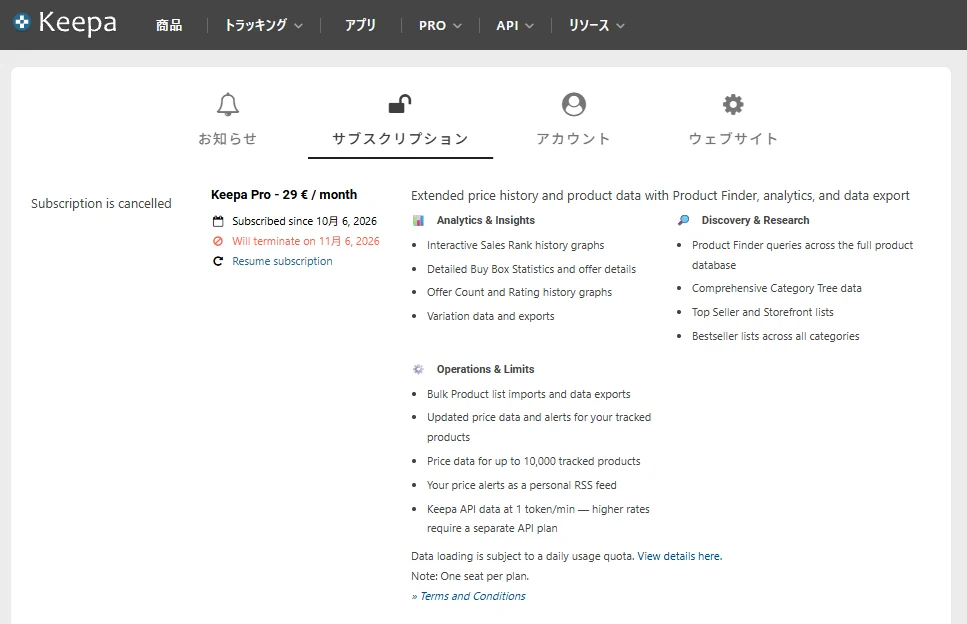
Task: Click the calendar icon beside Subscribed since
Action: pos(218,221)
